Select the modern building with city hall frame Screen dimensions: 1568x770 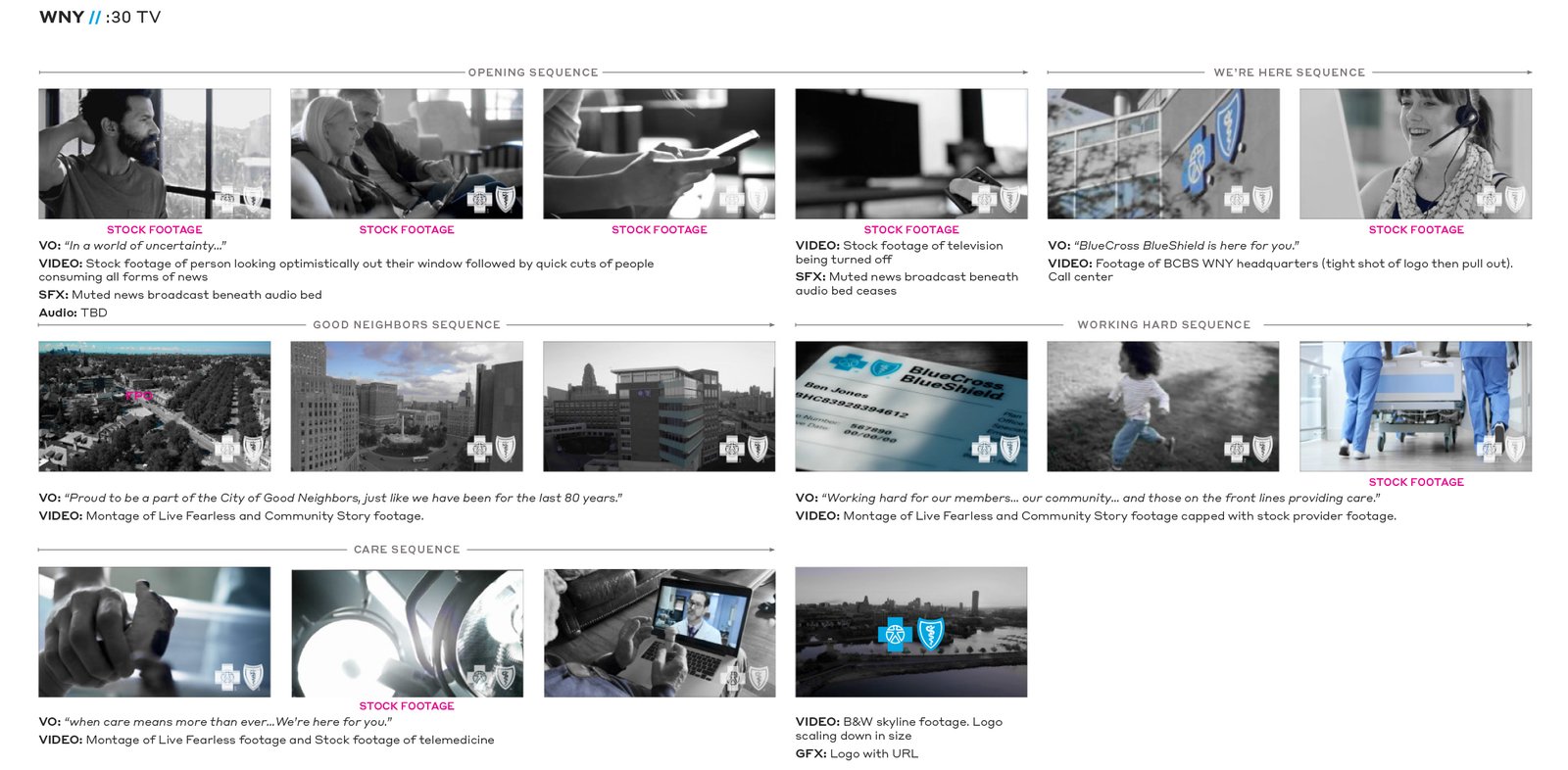tap(659, 407)
